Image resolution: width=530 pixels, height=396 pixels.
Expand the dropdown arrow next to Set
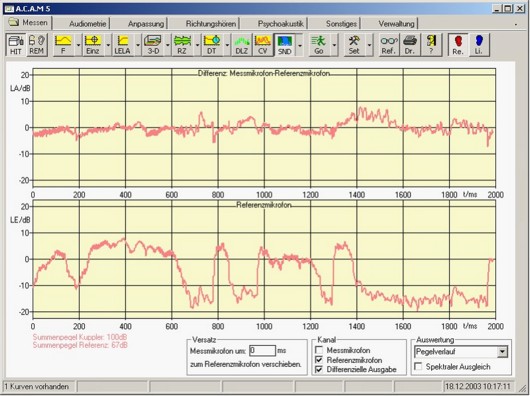pos(369,45)
